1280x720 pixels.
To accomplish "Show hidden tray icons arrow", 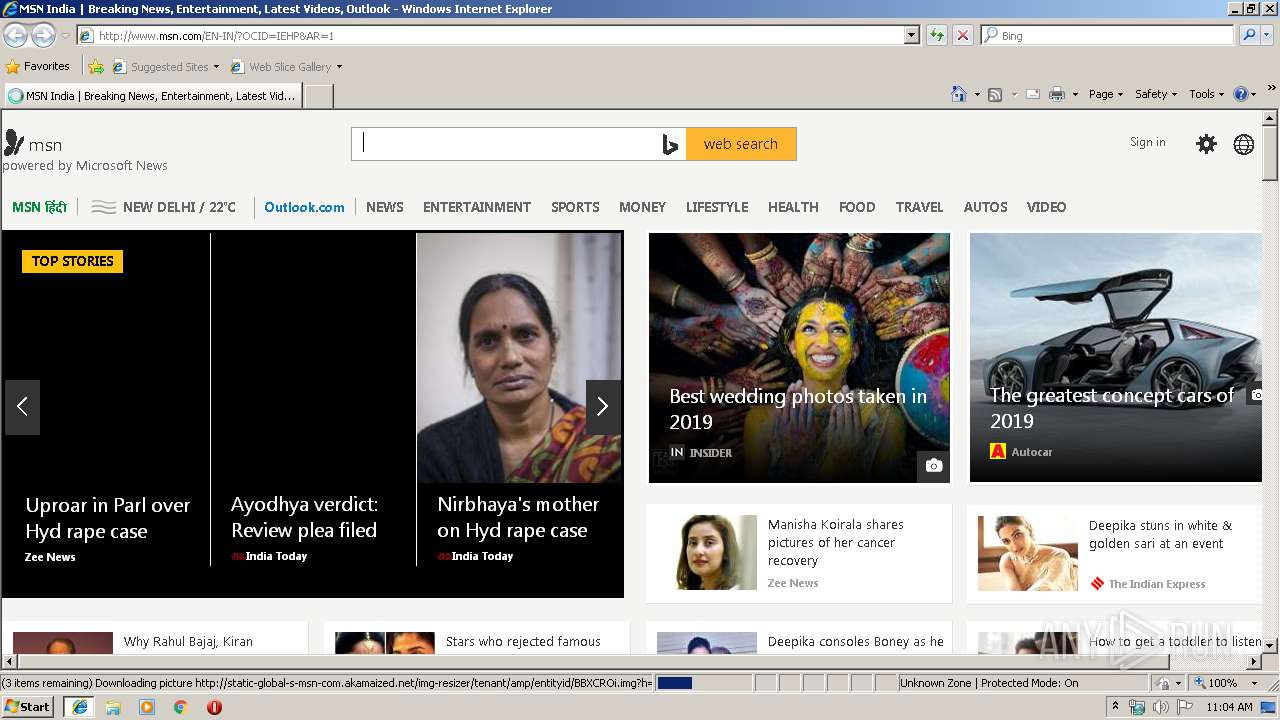I will [1115, 707].
